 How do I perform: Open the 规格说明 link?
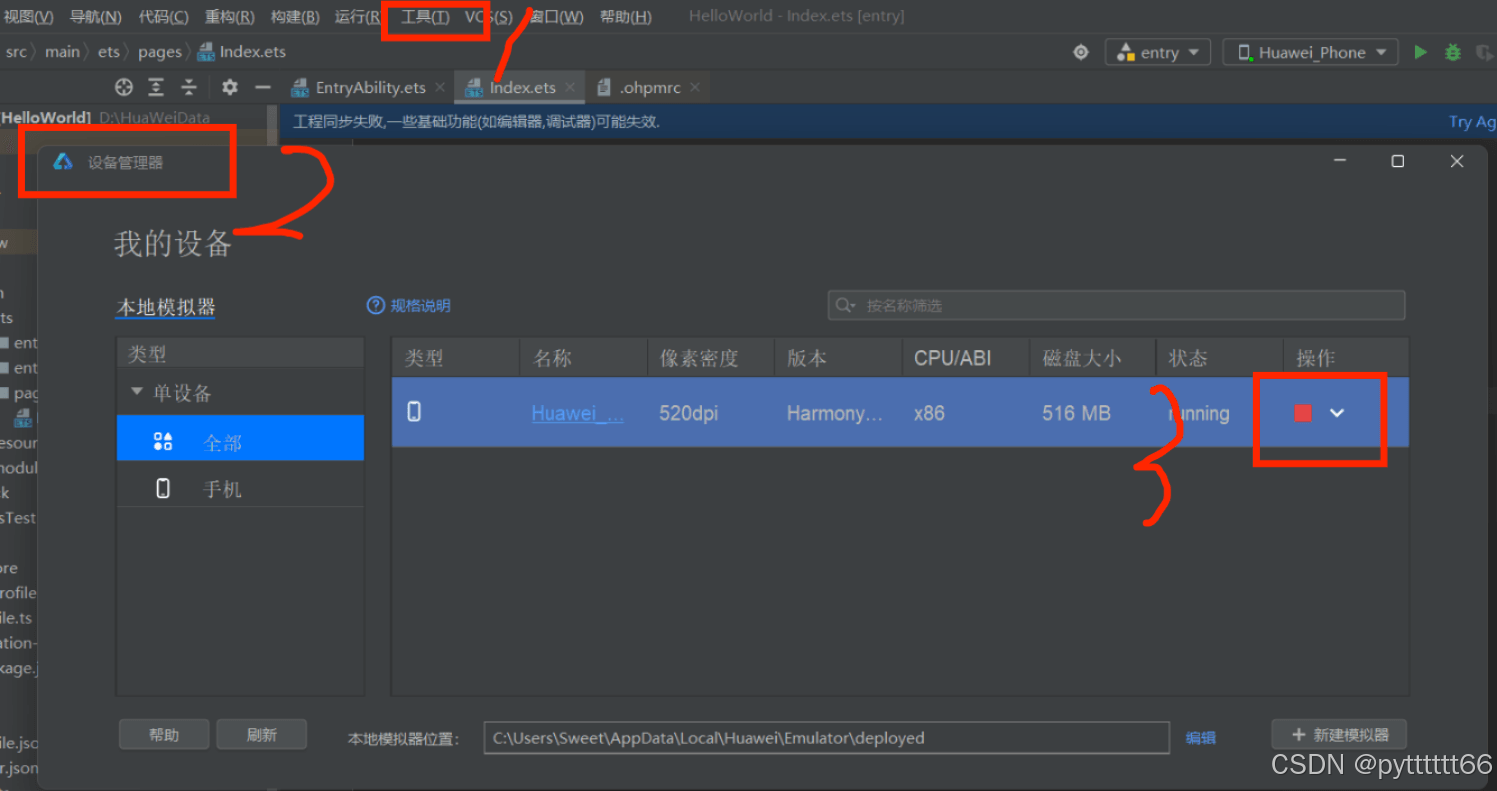pos(420,305)
